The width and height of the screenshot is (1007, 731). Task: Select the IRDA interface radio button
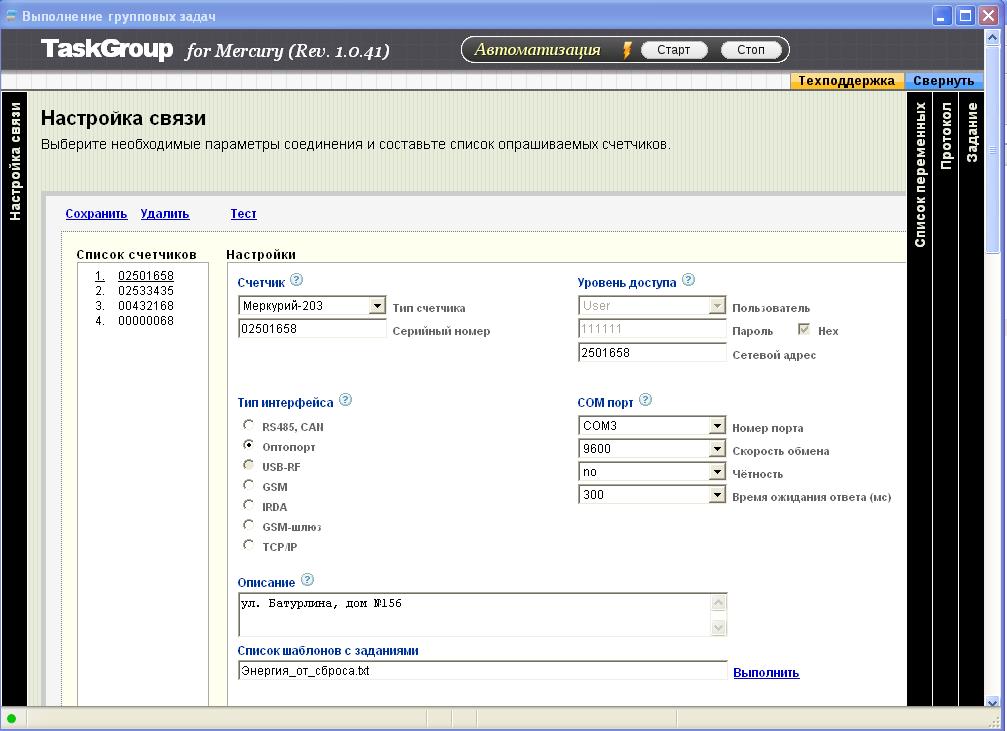[x=249, y=505]
